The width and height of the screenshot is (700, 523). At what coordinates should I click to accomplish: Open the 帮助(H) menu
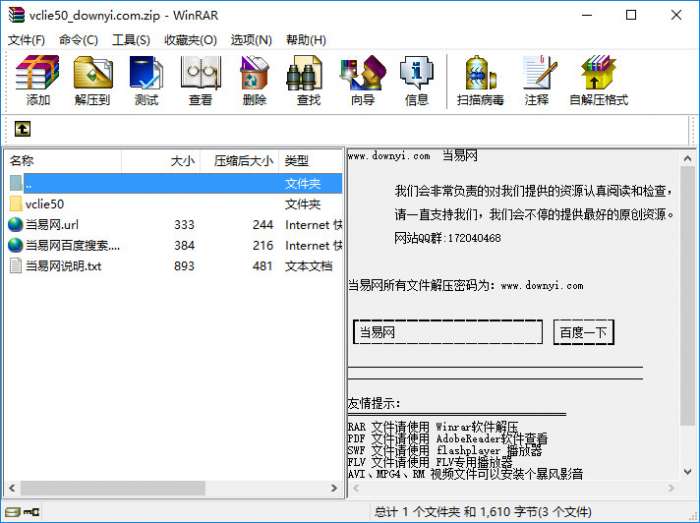point(306,40)
